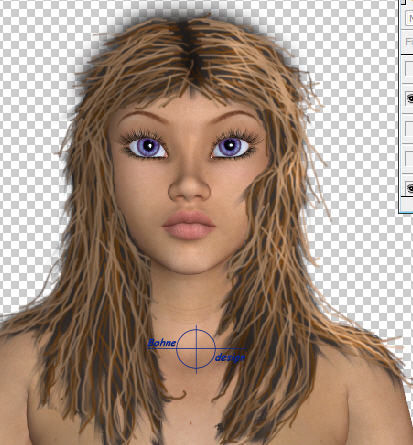Click the pupil of the figure's right-side eye
This screenshot has height=445, width=413.
pyautogui.click(x=229, y=145)
